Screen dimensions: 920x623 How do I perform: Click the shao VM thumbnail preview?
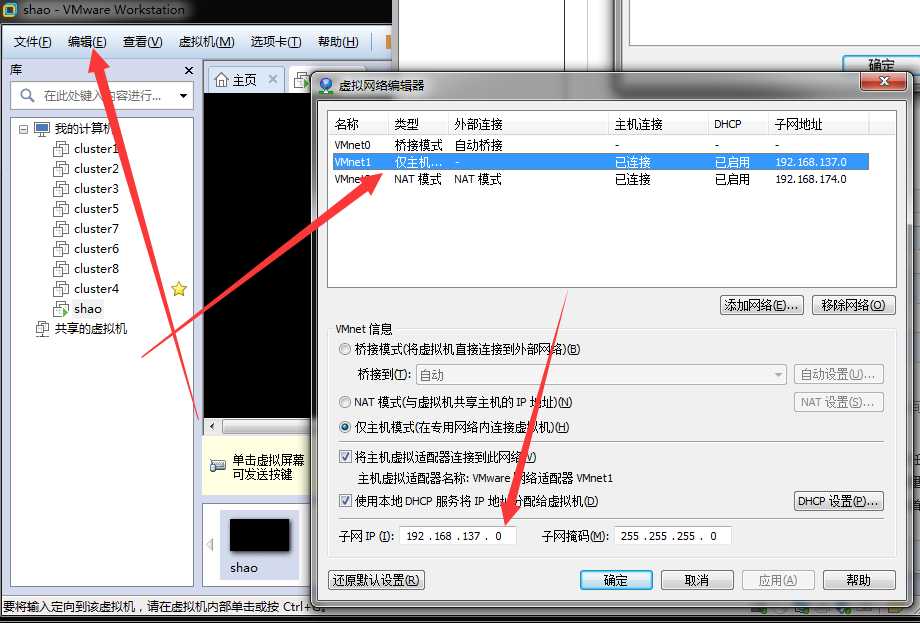(259, 535)
